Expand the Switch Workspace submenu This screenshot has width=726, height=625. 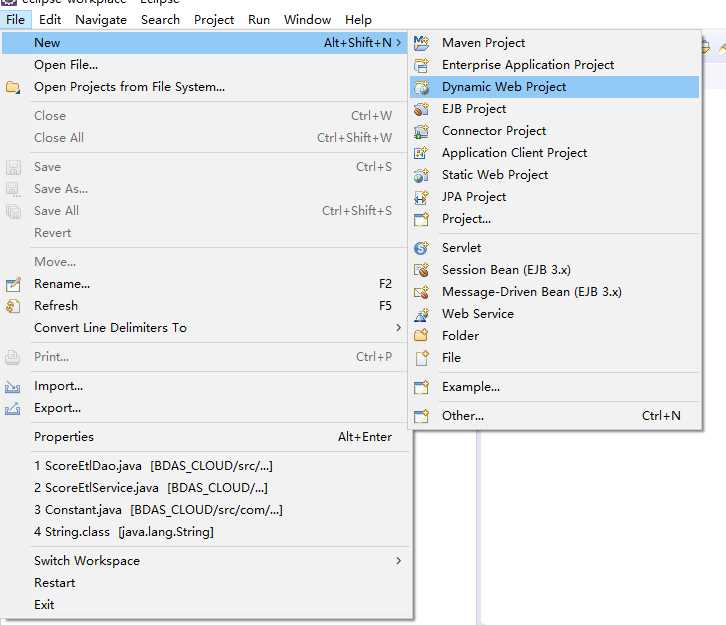coord(398,561)
